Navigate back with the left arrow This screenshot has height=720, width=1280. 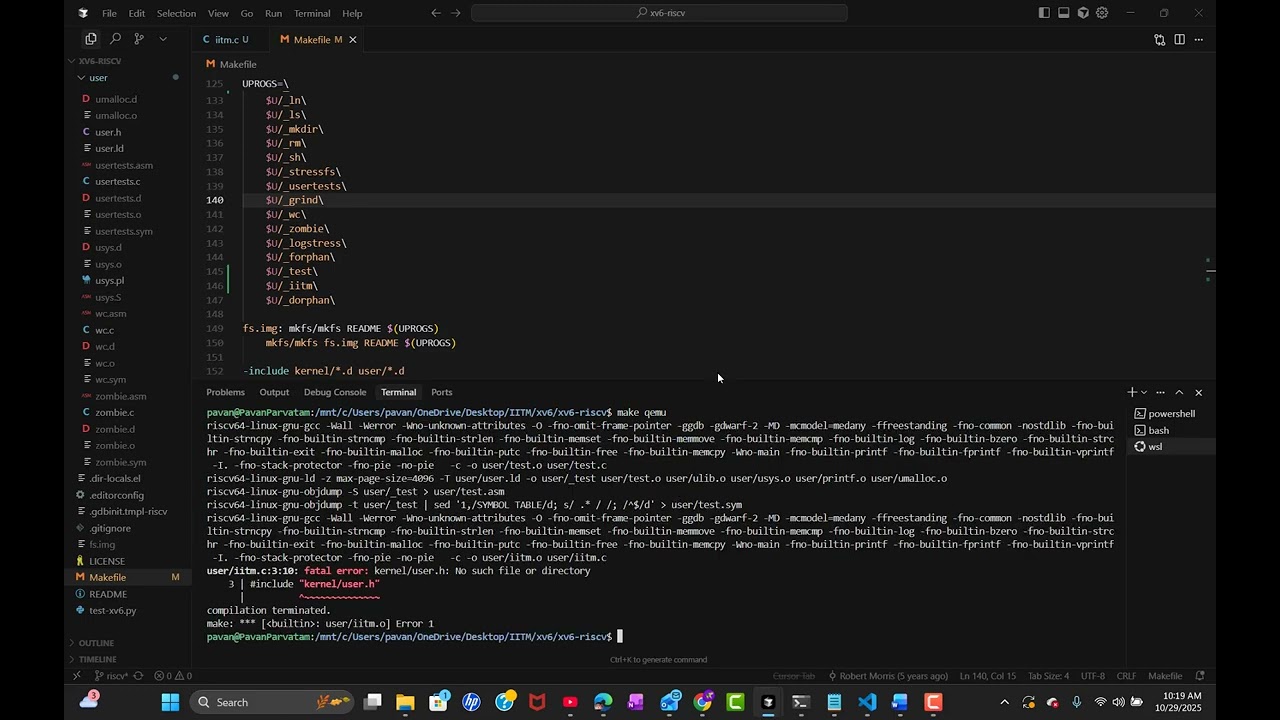coord(435,13)
